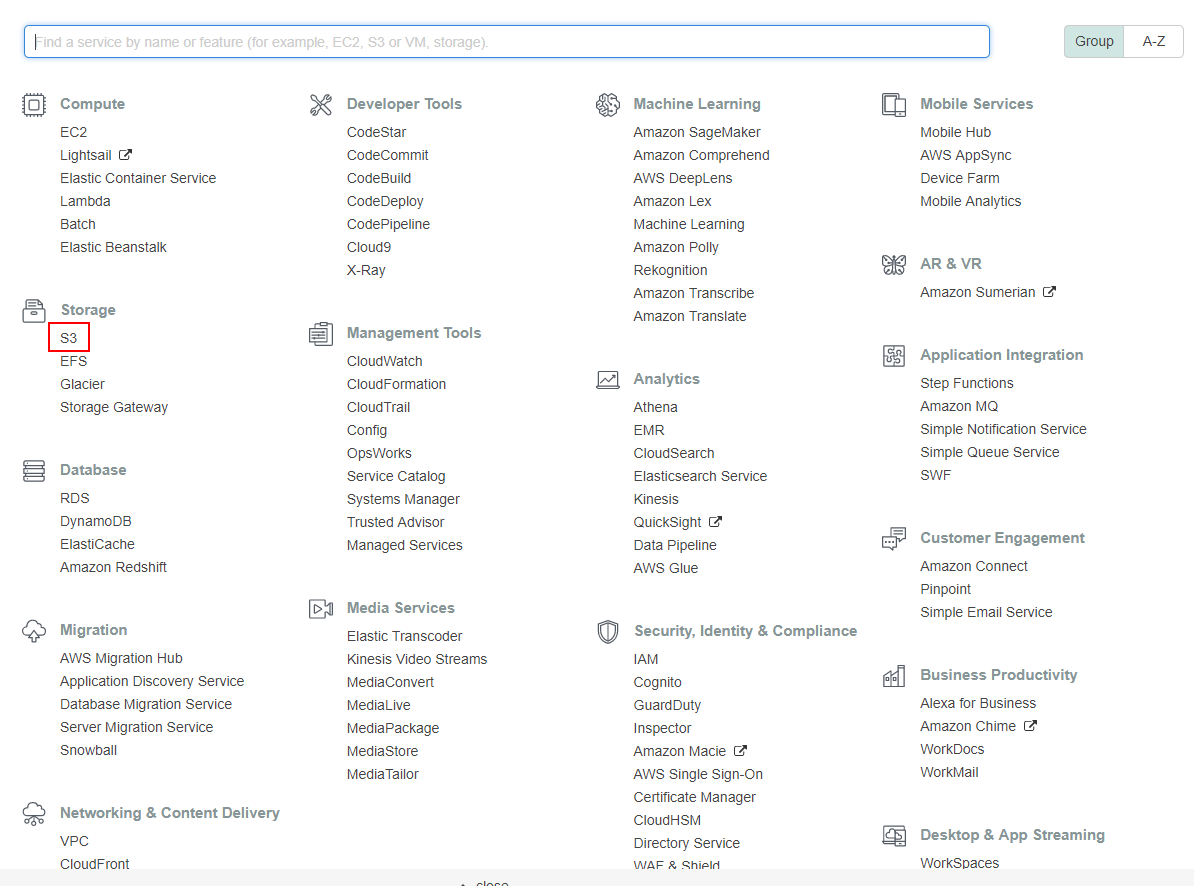Open the VPC service
The image size is (1194, 886).
coord(75,841)
